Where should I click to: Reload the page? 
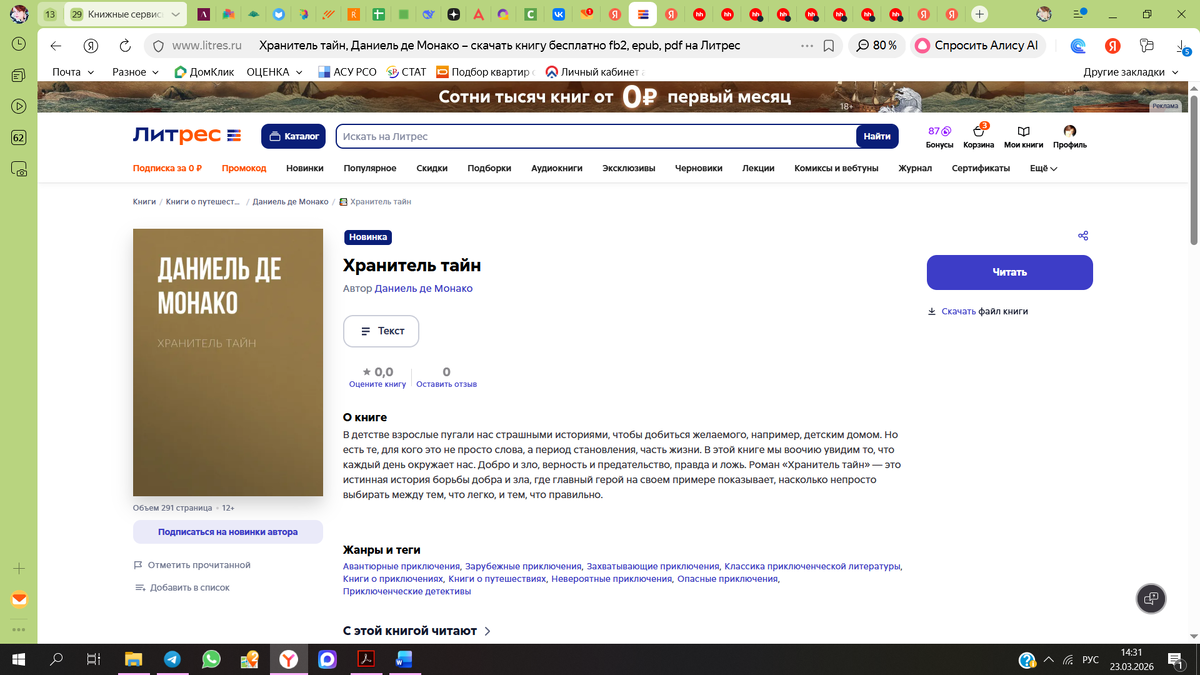click(125, 46)
